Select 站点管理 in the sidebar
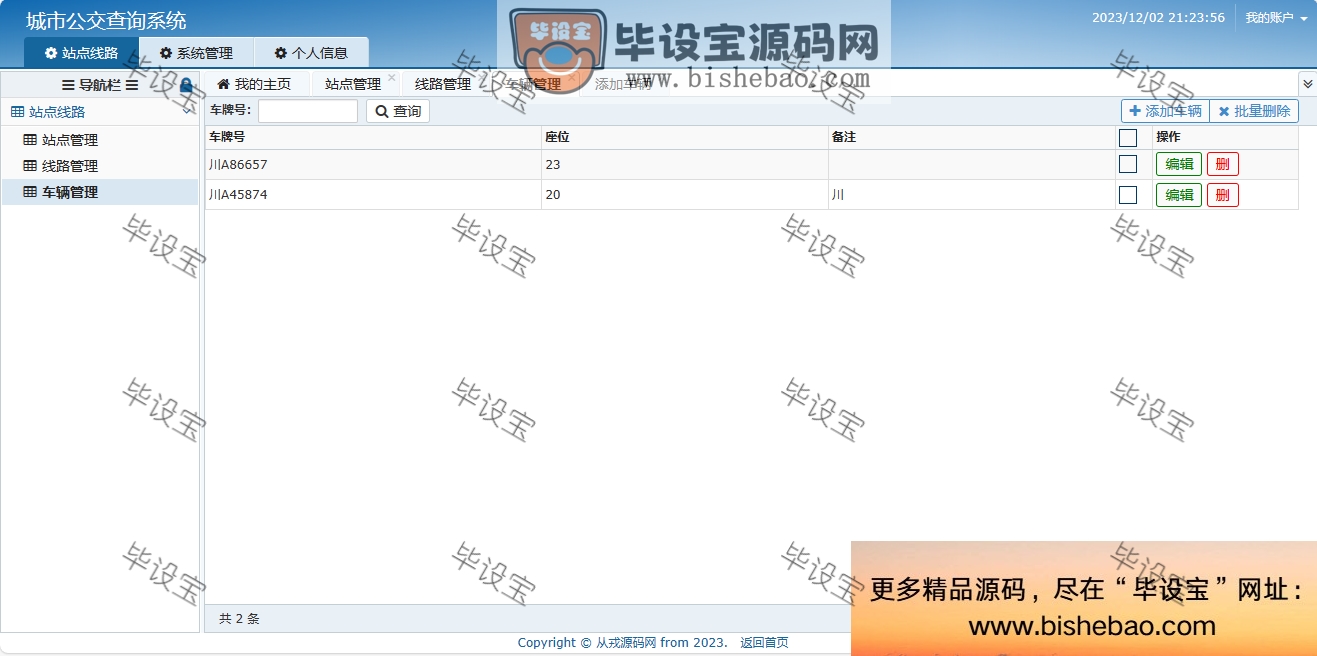Viewport: 1317px width, 656px height. (x=100, y=140)
